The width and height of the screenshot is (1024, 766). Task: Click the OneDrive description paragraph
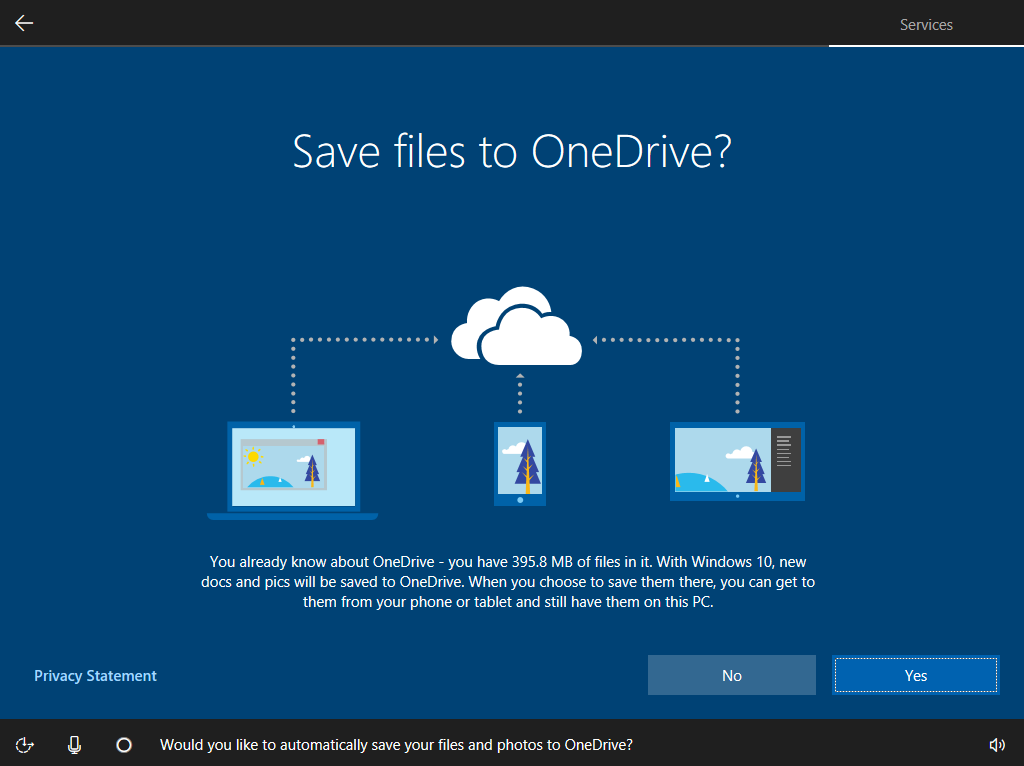(511, 581)
